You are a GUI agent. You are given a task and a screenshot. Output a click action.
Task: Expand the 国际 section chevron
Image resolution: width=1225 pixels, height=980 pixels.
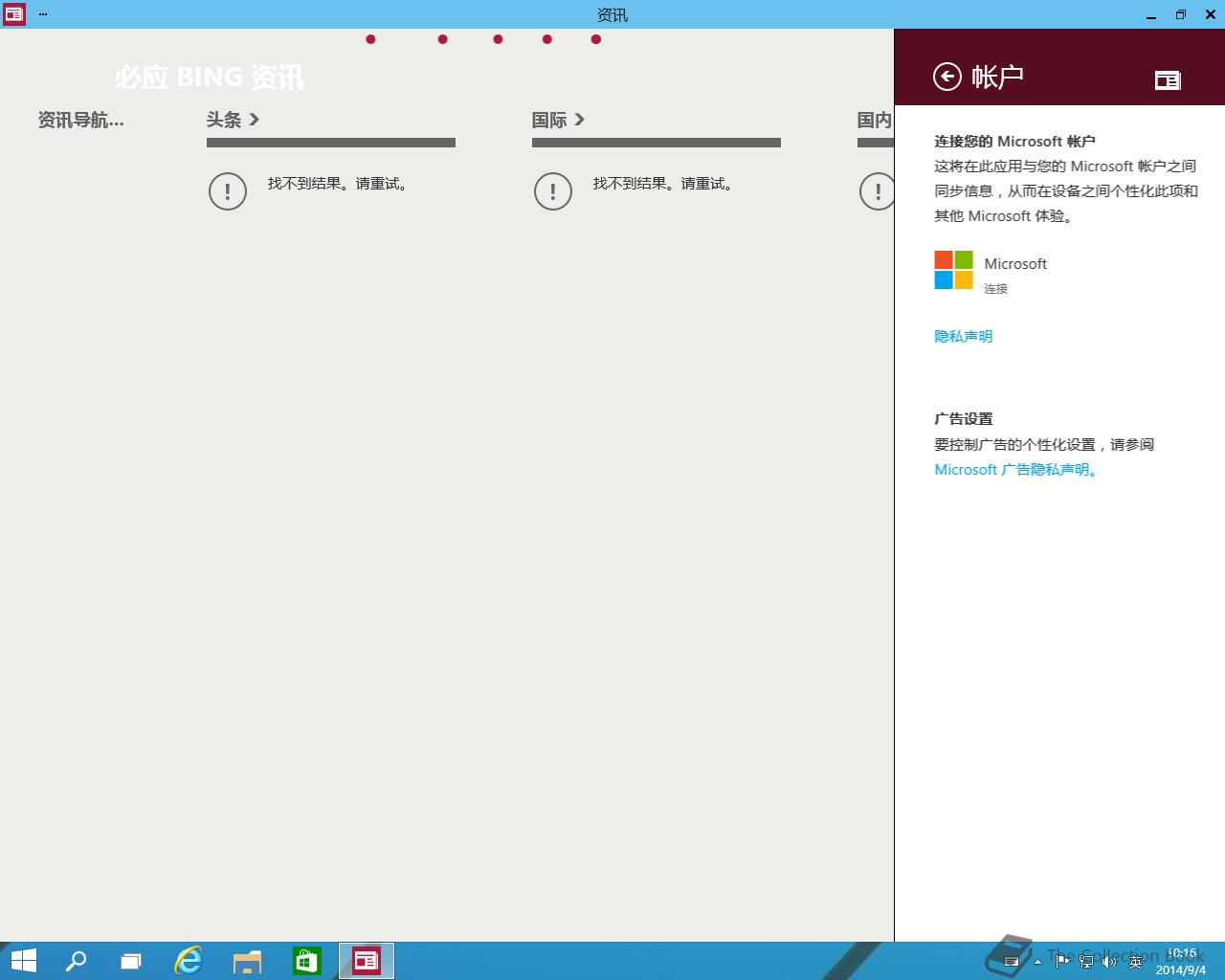579,120
